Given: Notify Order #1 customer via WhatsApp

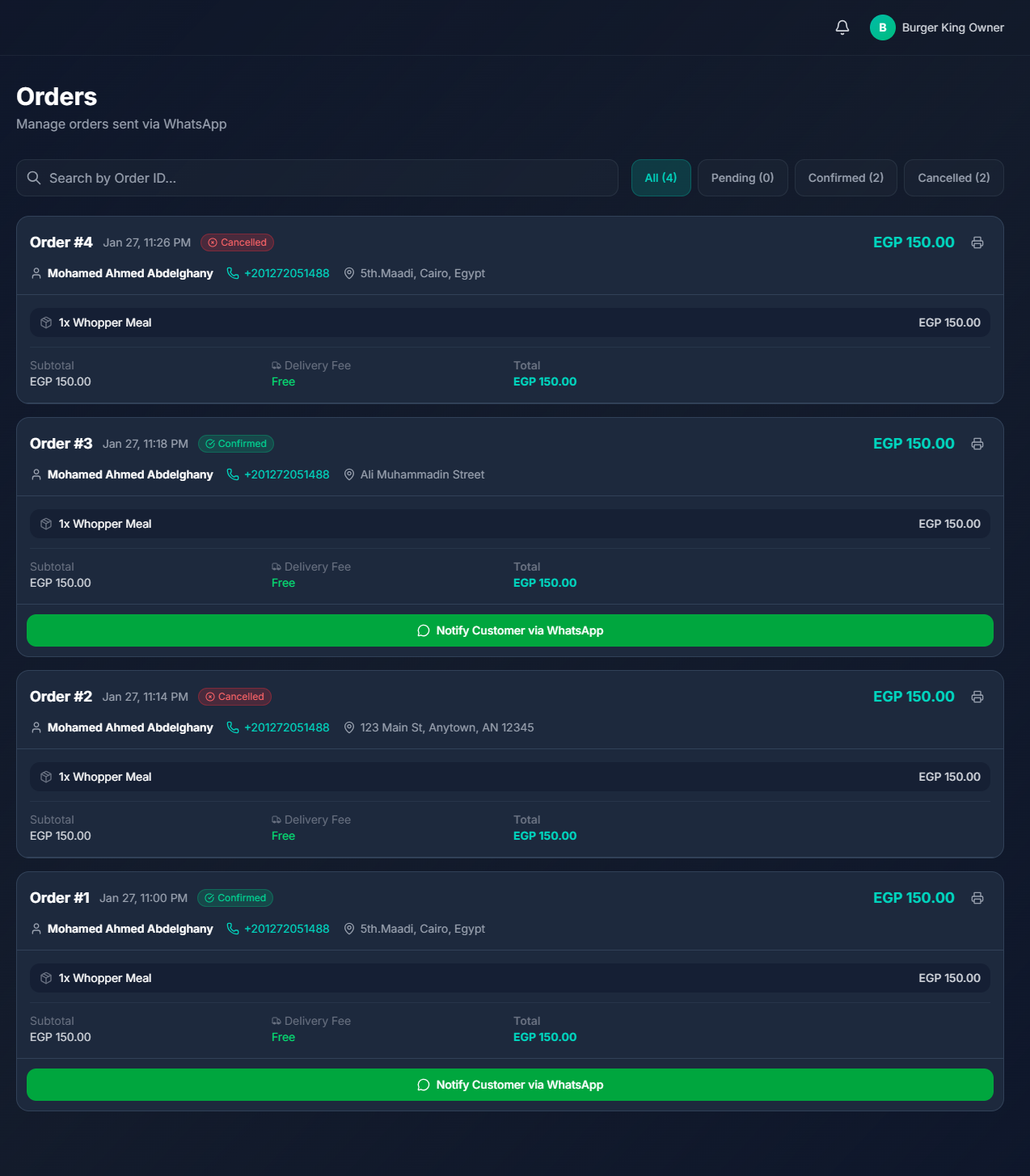Looking at the screenshot, I should 509,1085.
